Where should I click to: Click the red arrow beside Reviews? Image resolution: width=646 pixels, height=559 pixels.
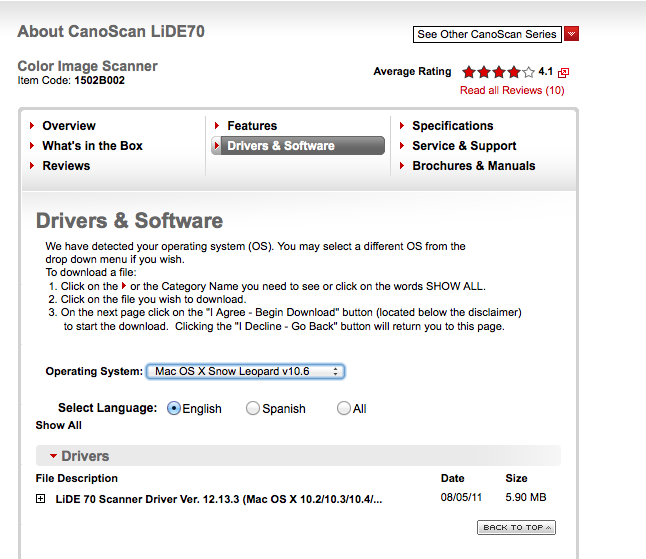[32, 166]
